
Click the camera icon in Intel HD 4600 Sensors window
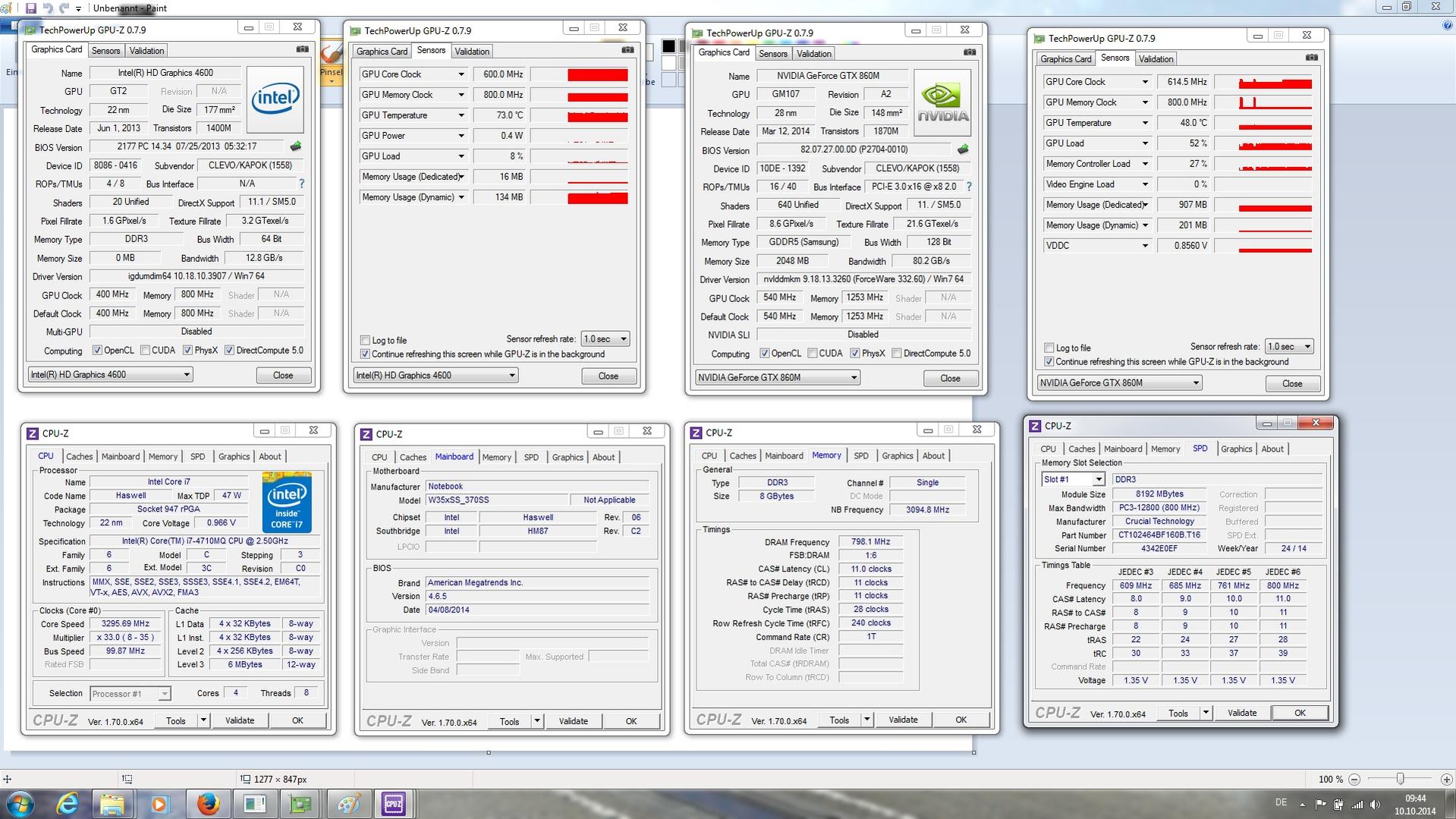(627, 50)
